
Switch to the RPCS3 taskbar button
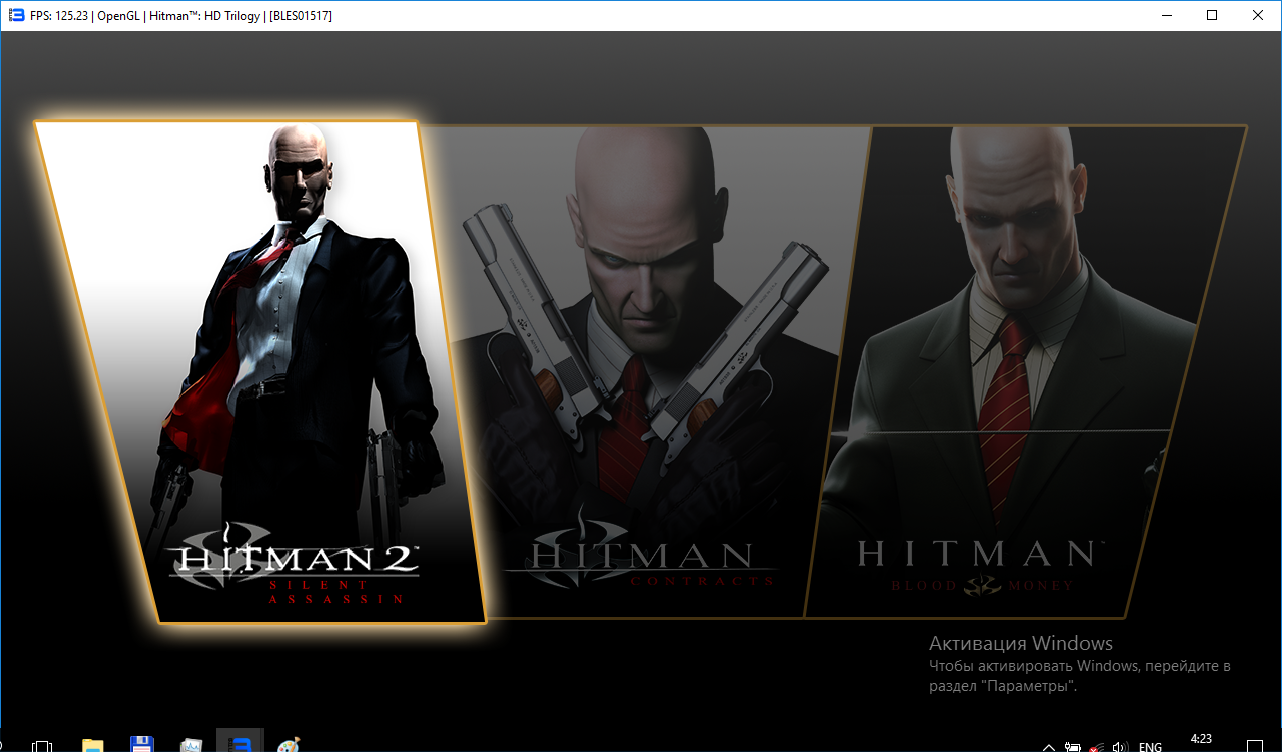(240, 742)
